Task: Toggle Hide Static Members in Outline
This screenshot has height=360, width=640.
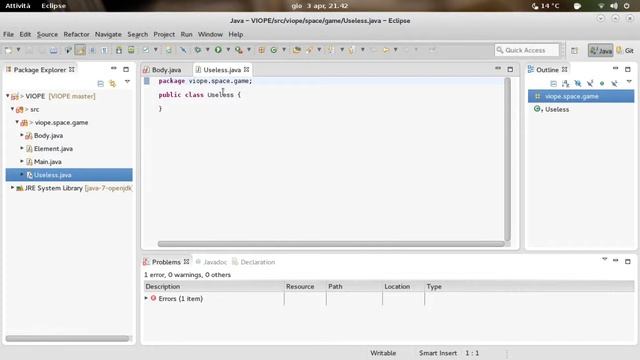Action: click(590, 83)
